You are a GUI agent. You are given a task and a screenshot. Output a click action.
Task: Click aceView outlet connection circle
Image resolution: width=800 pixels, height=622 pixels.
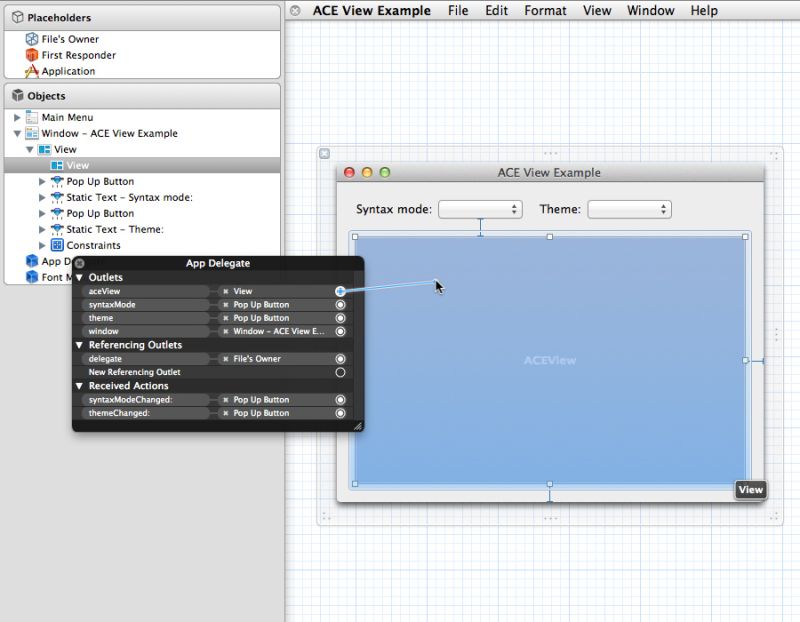tap(340, 291)
